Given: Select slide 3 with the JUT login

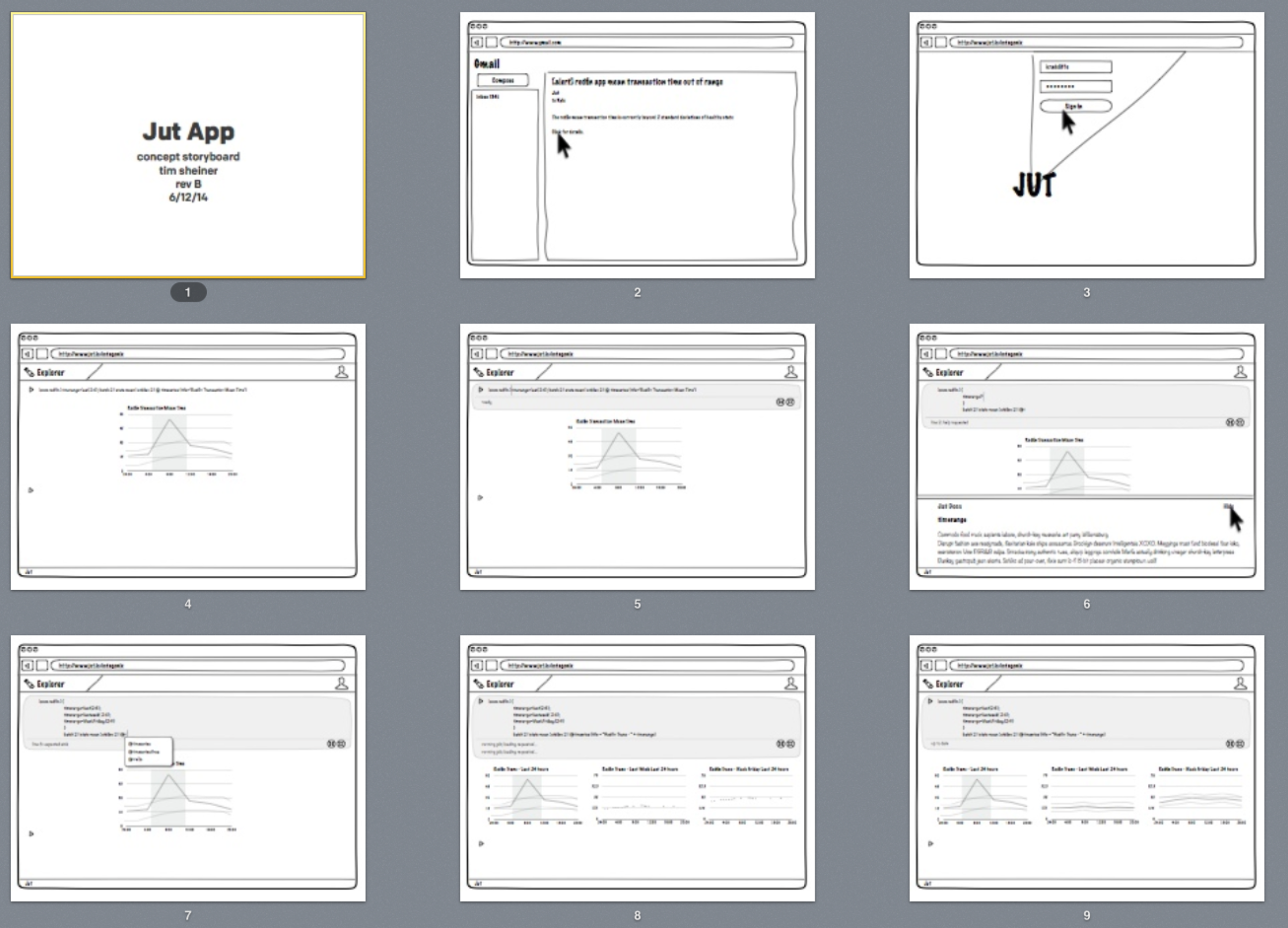Looking at the screenshot, I should coord(1087,145).
